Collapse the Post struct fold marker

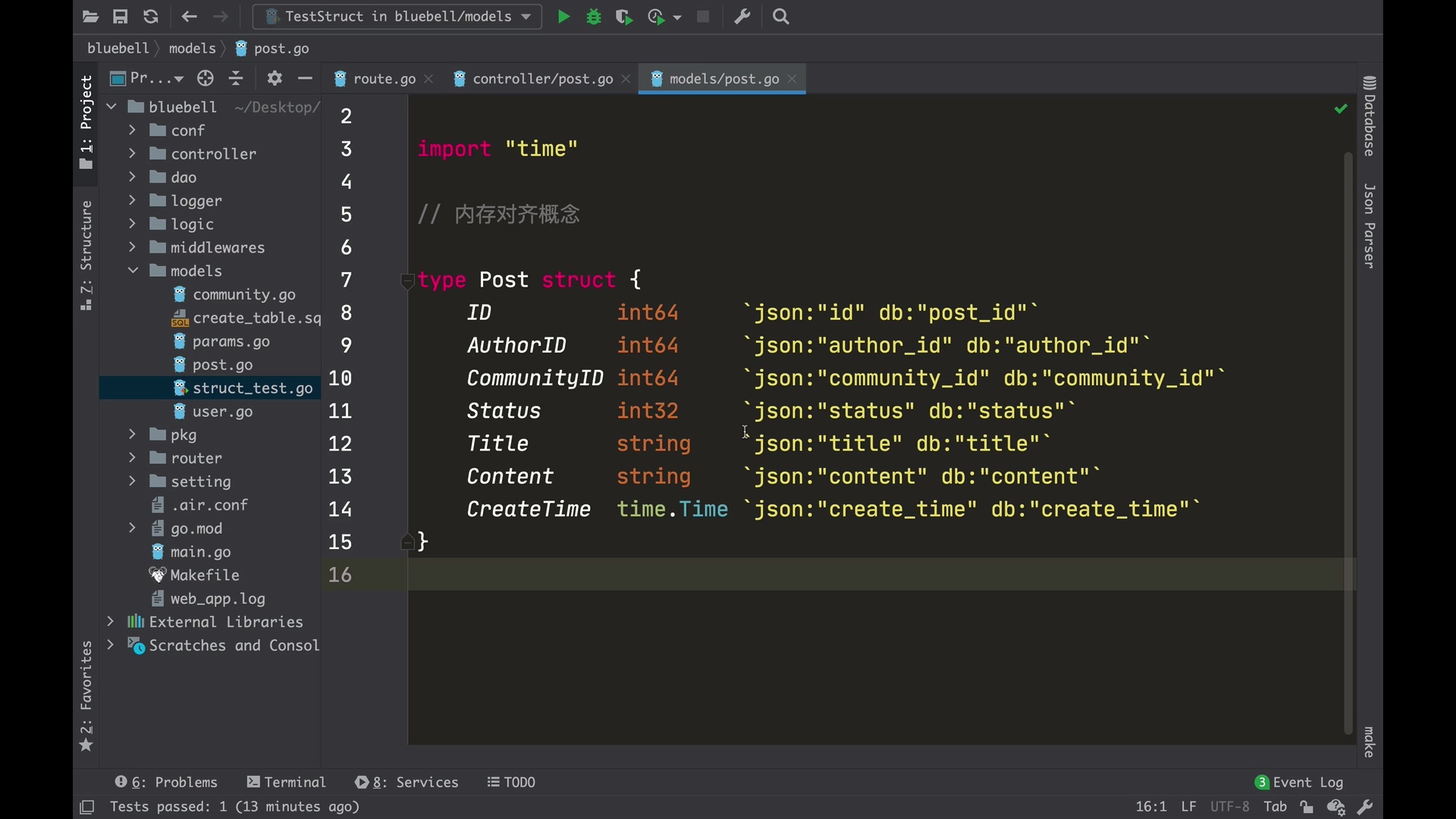click(x=407, y=281)
